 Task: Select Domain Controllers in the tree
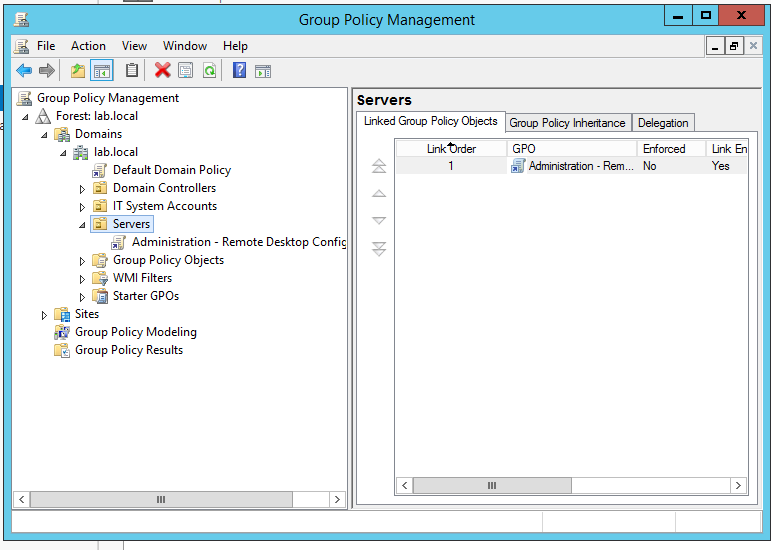coord(164,188)
